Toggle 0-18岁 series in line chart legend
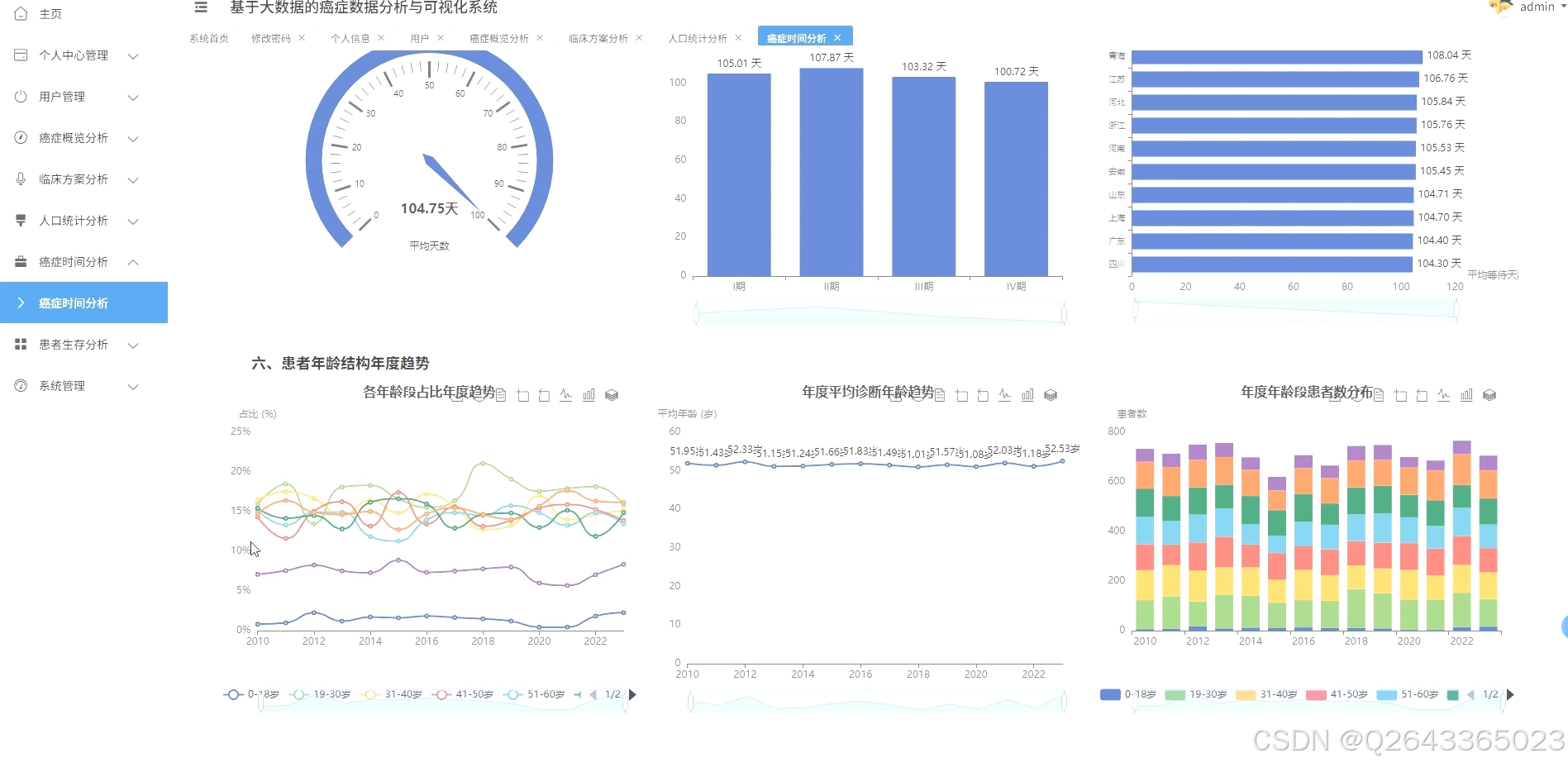The image size is (1568, 767). coord(251,694)
